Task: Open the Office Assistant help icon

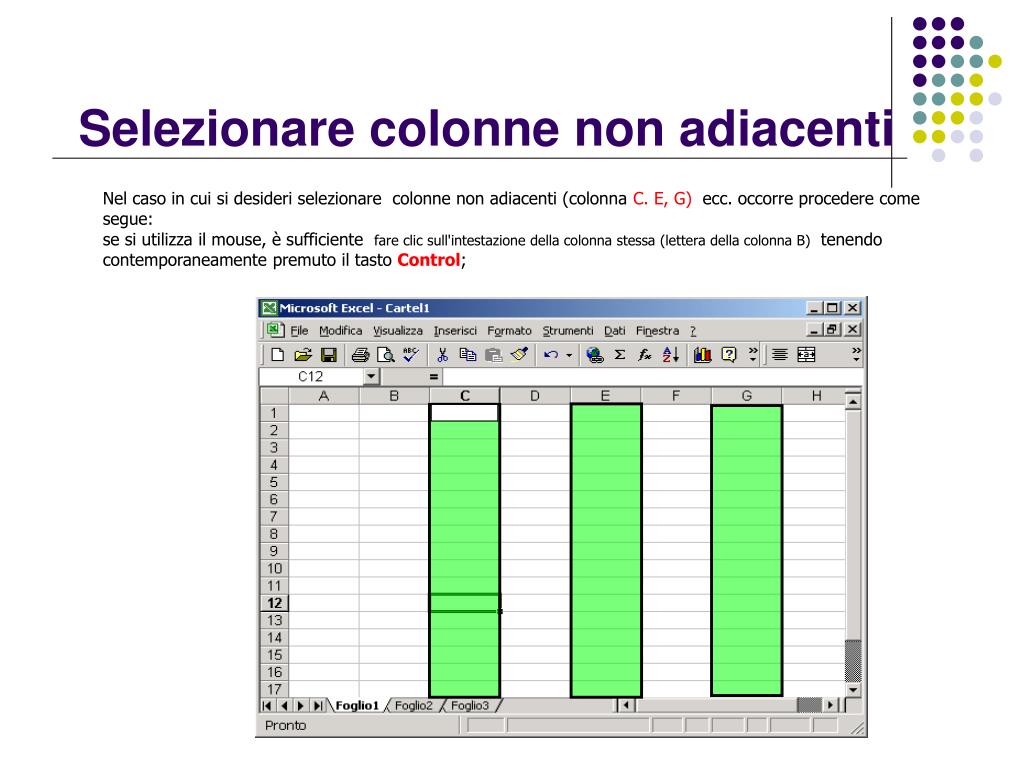Action: pyautogui.click(x=729, y=355)
